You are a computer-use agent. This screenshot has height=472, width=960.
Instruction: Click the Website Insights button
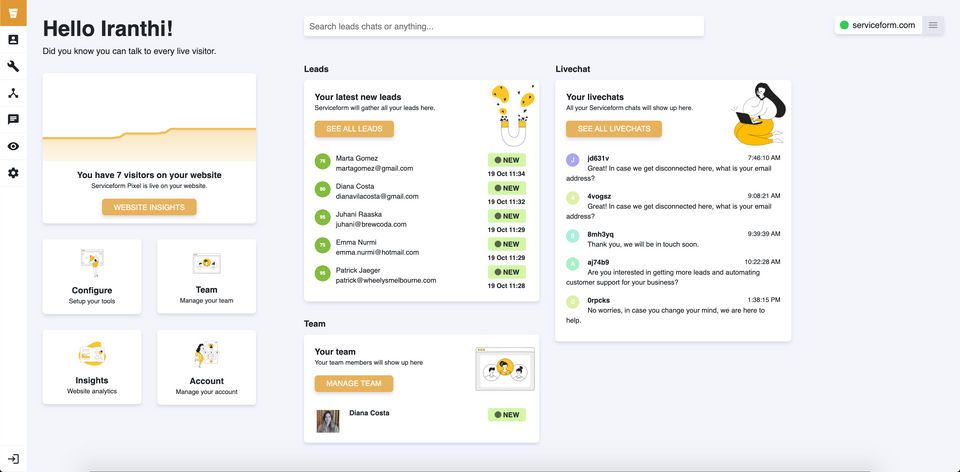[x=149, y=207]
